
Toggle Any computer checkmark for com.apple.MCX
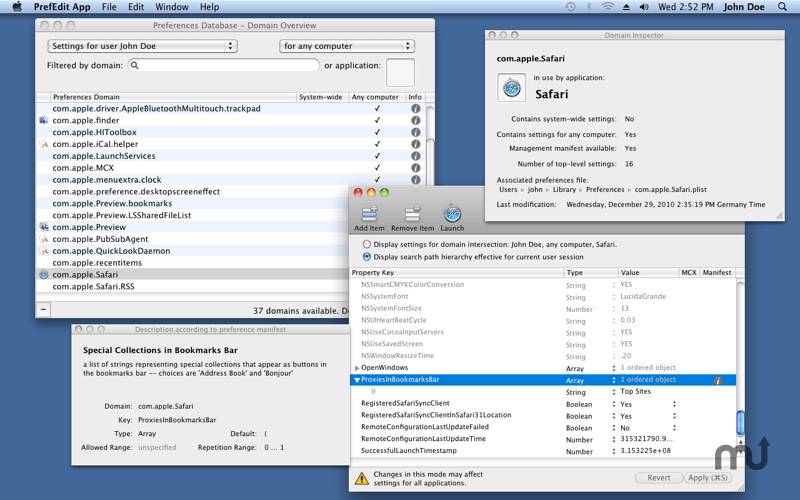click(377, 168)
